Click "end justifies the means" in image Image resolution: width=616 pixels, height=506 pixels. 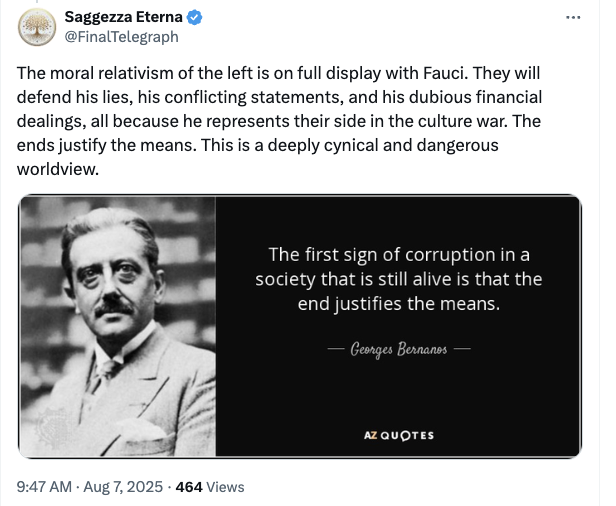tap(398, 302)
